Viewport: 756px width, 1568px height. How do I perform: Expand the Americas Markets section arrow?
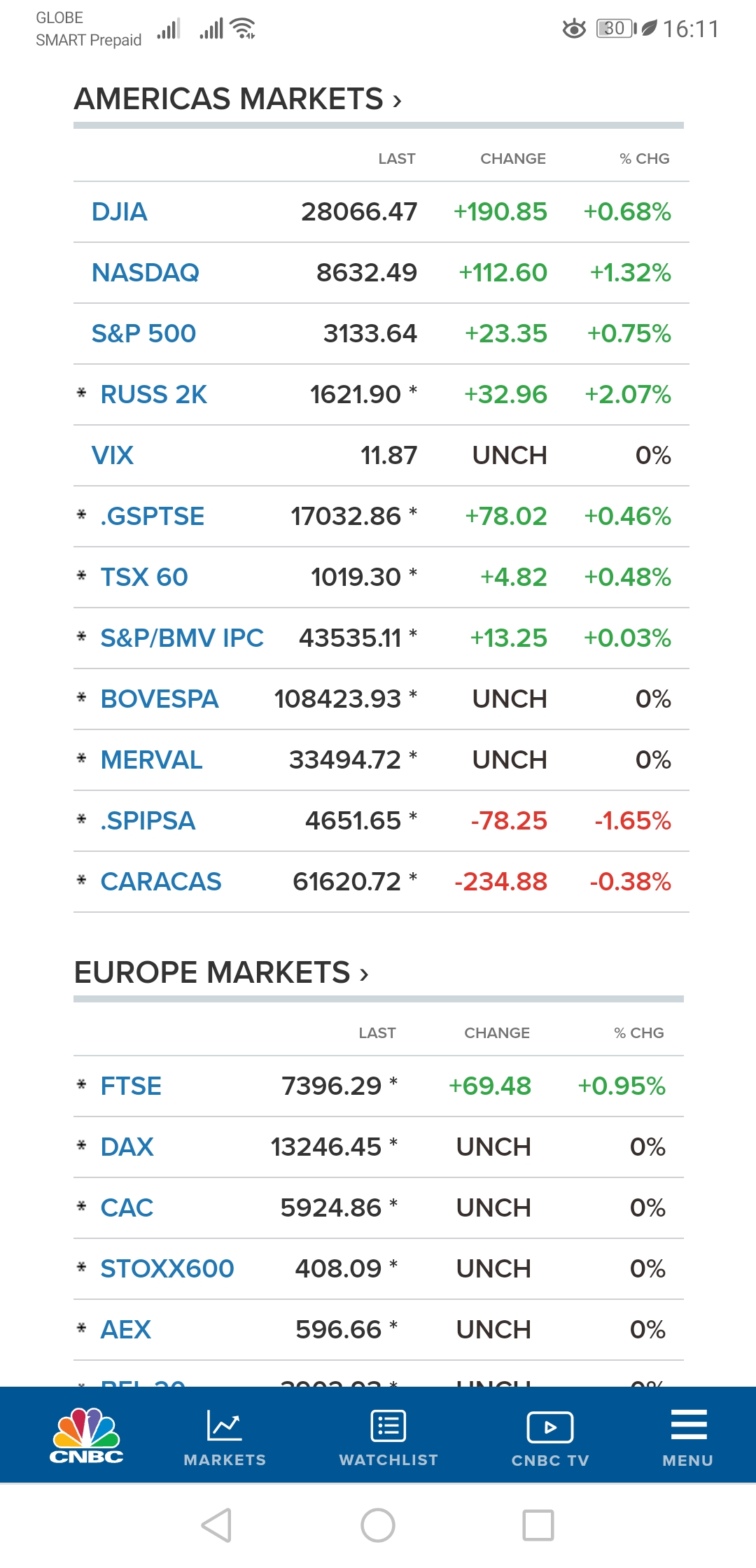(398, 101)
